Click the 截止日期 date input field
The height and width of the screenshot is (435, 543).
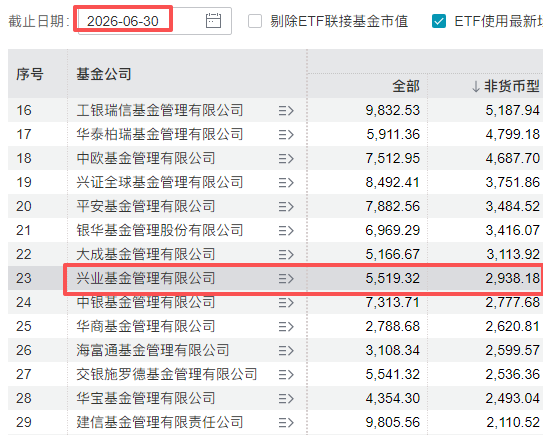(155, 21)
